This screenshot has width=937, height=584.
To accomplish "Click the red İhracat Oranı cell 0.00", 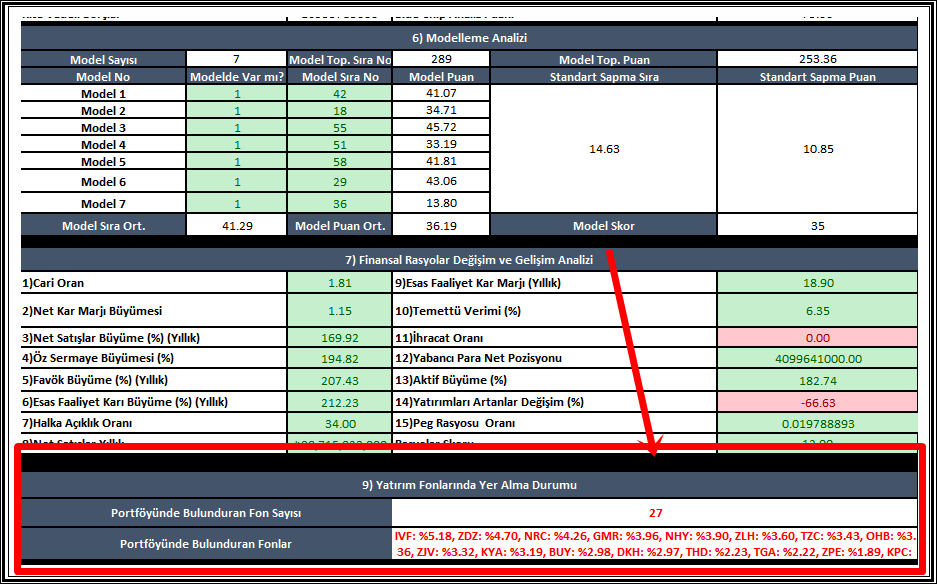I will [x=817, y=338].
